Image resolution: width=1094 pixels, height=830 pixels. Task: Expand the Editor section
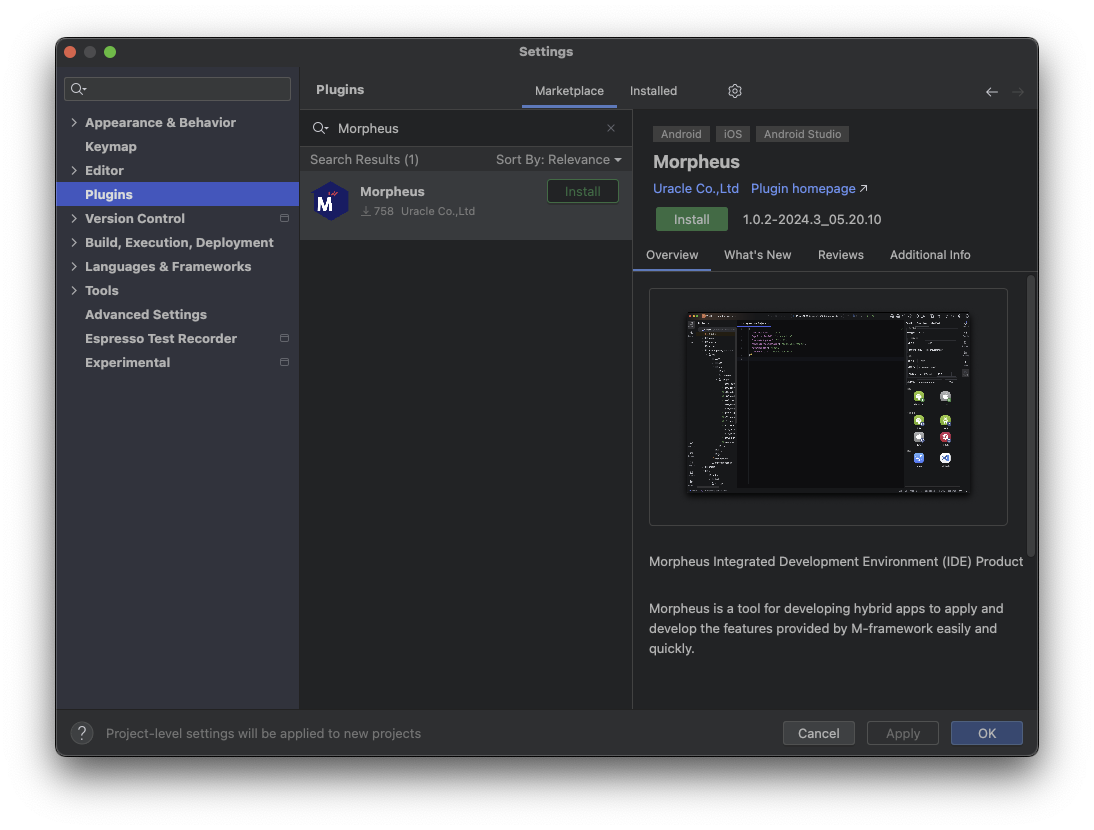(x=74, y=170)
